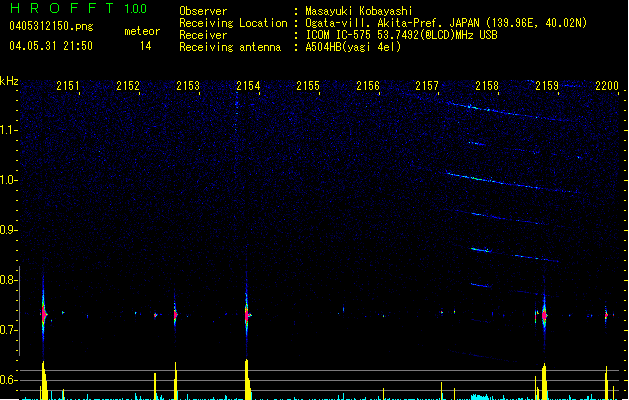Click the strong meteor echo at 2159

(x=544, y=315)
